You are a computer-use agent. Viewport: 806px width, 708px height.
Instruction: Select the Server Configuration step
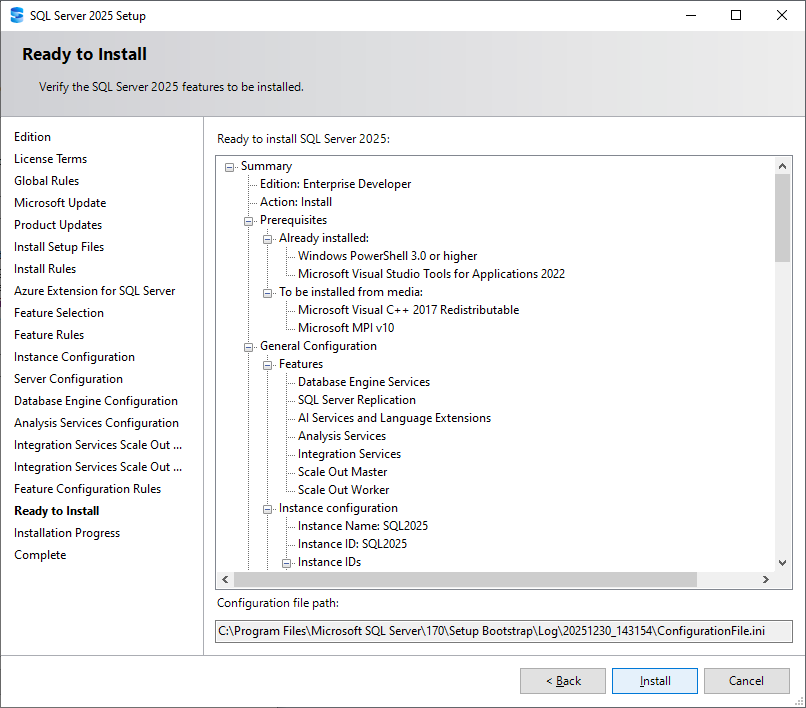pyautogui.click(x=68, y=379)
